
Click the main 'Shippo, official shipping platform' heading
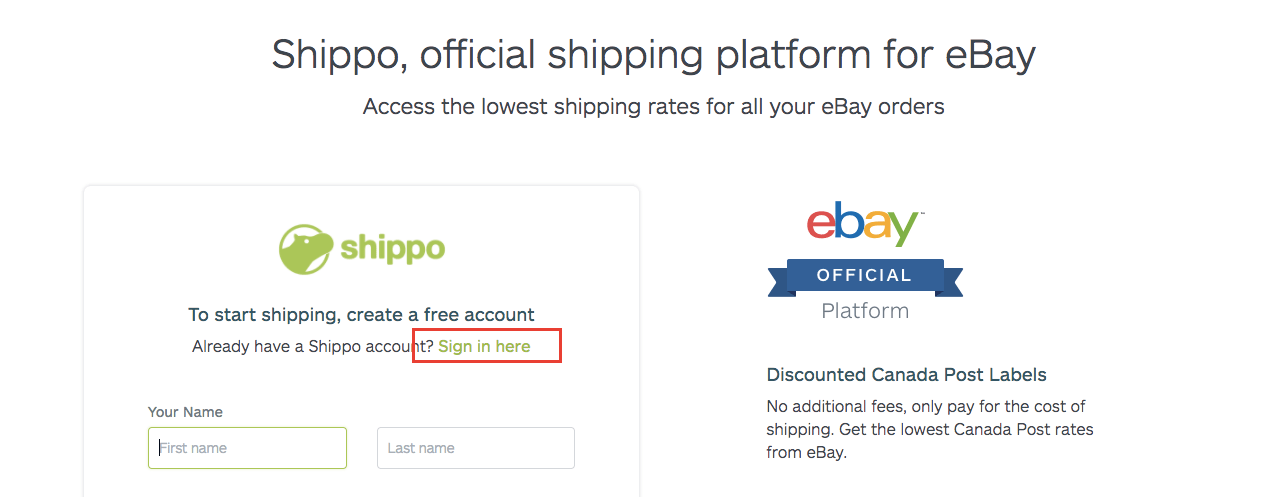(x=653, y=55)
